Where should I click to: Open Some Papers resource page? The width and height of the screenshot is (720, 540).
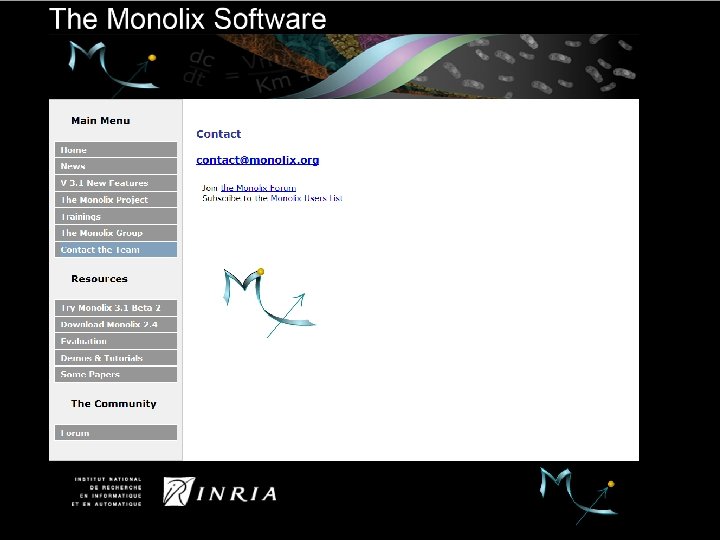(x=116, y=374)
